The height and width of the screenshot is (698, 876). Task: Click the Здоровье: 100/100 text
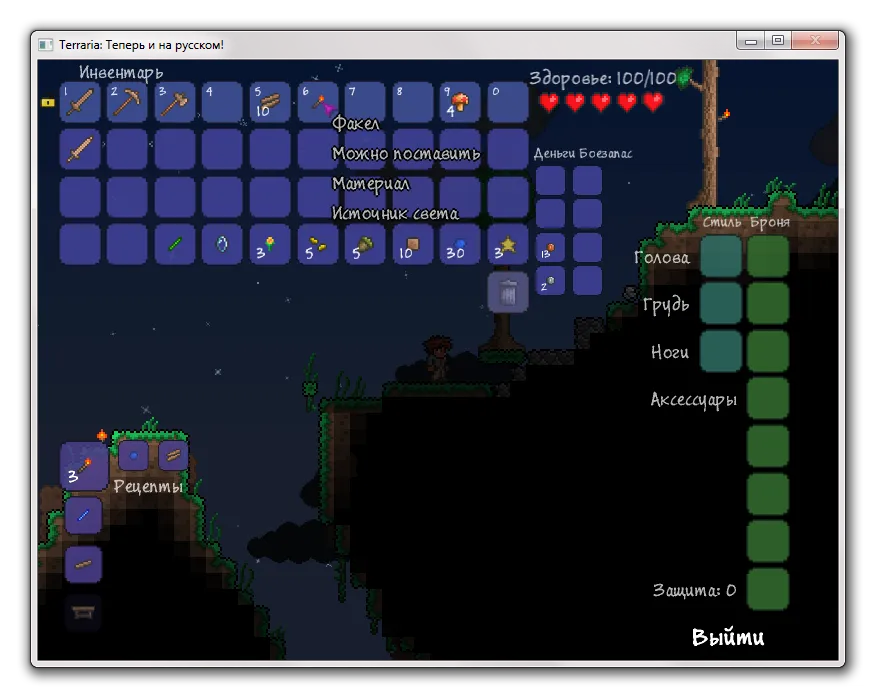[603, 78]
